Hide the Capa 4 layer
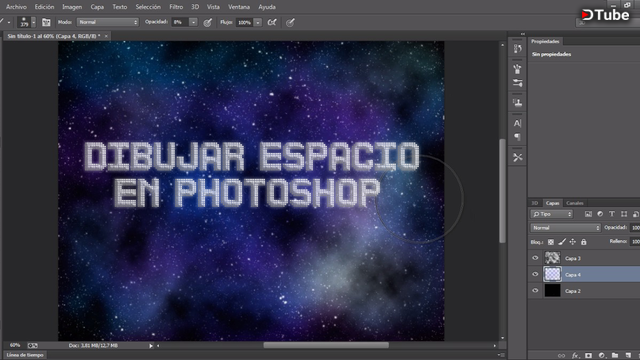This screenshot has height=360, width=640. click(535, 274)
